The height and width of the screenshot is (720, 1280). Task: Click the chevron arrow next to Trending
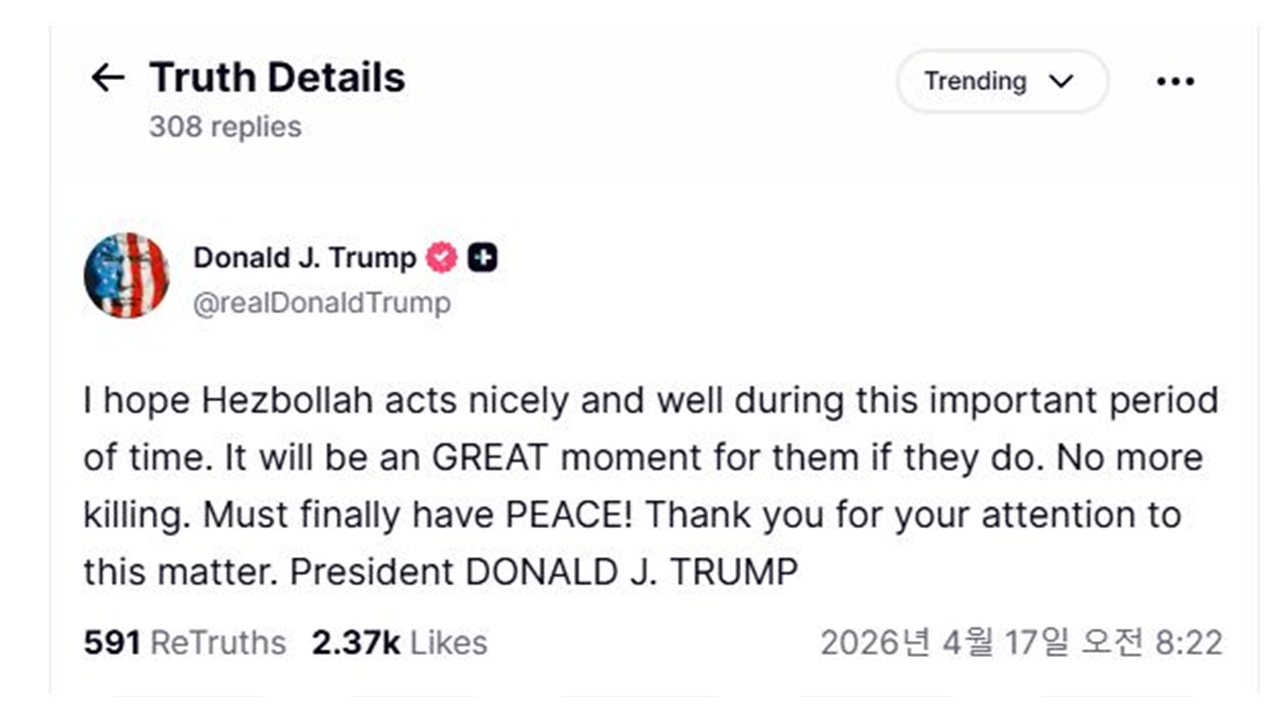pyautogui.click(x=1061, y=81)
